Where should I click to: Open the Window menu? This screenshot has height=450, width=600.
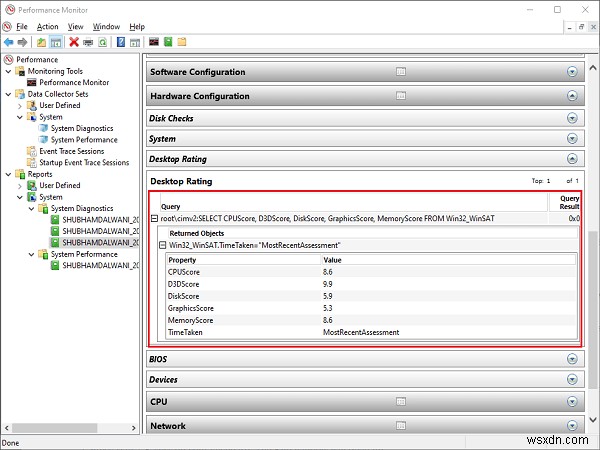[x=106, y=26]
